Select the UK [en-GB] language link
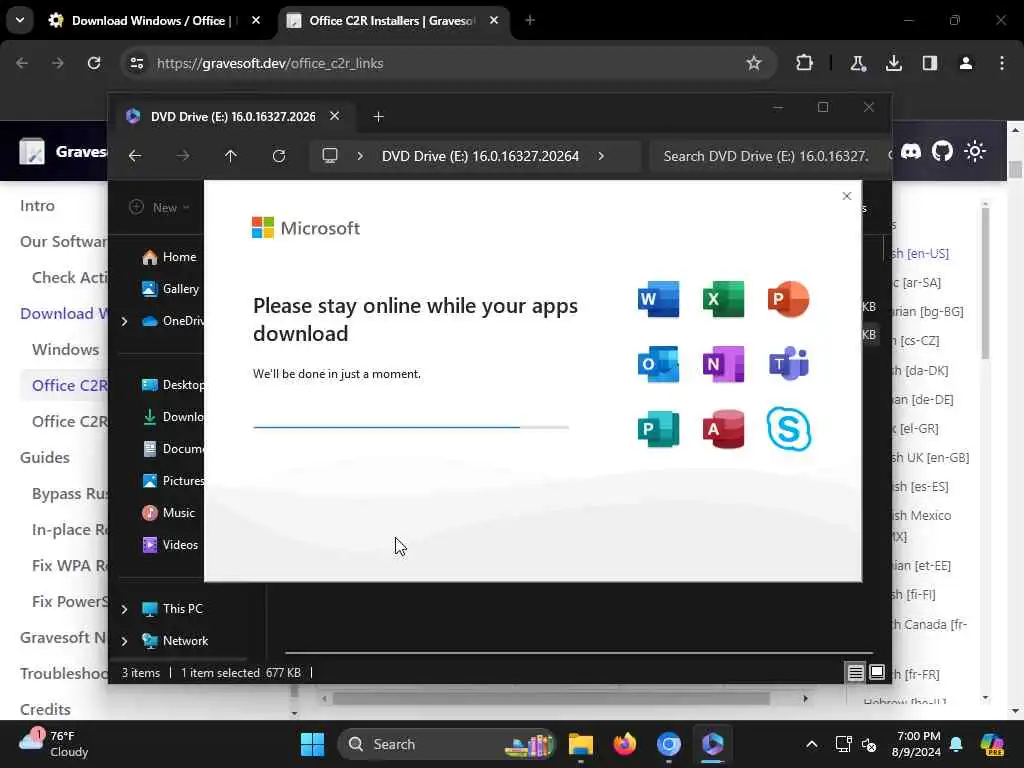Viewport: 1024px width, 768px height. tap(930, 457)
